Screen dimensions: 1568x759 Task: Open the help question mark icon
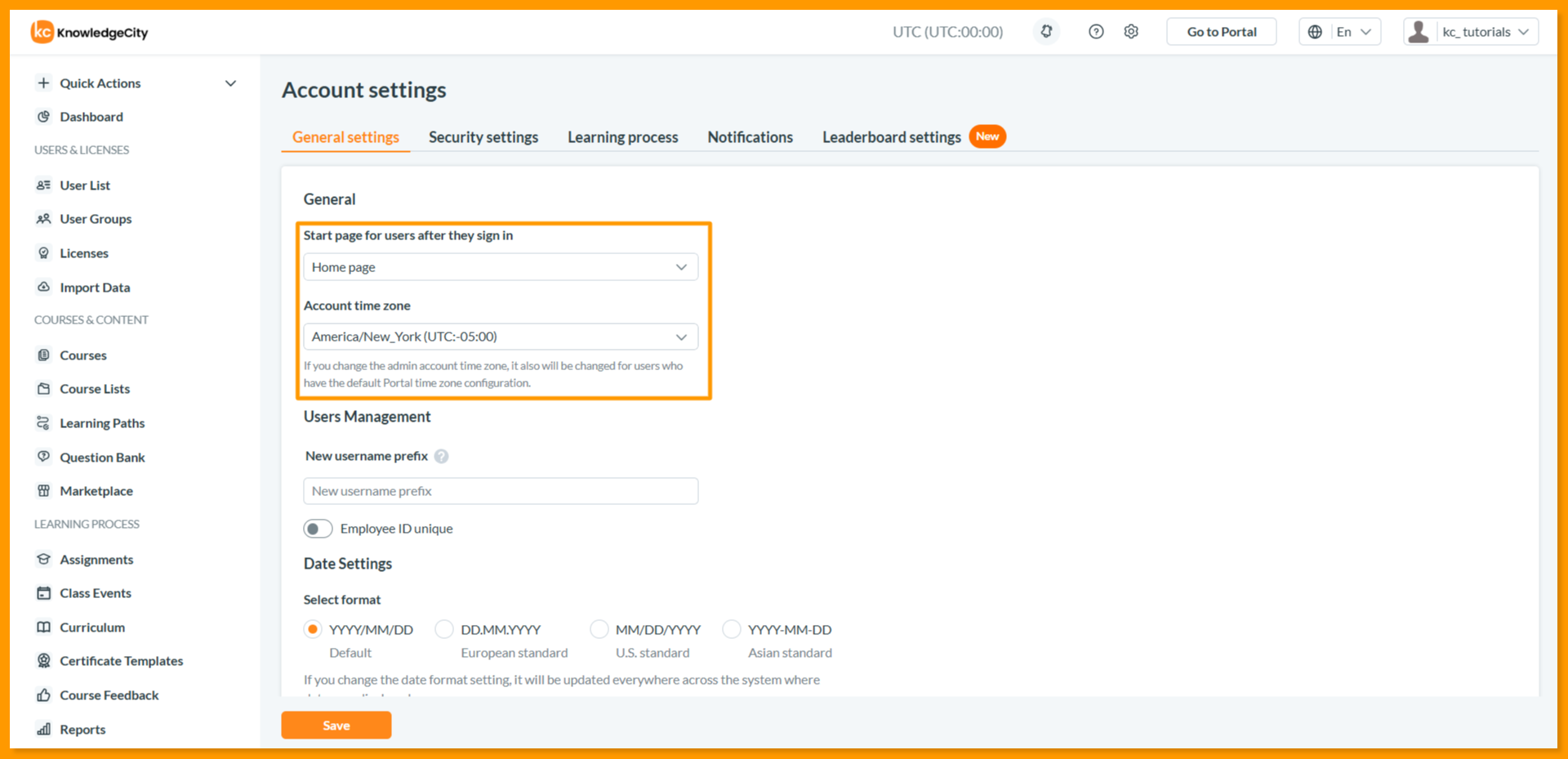coord(1096,32)
